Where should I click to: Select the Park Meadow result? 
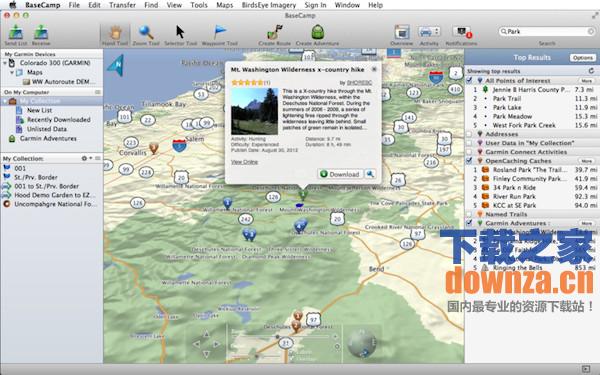click(x=533, y=116)
